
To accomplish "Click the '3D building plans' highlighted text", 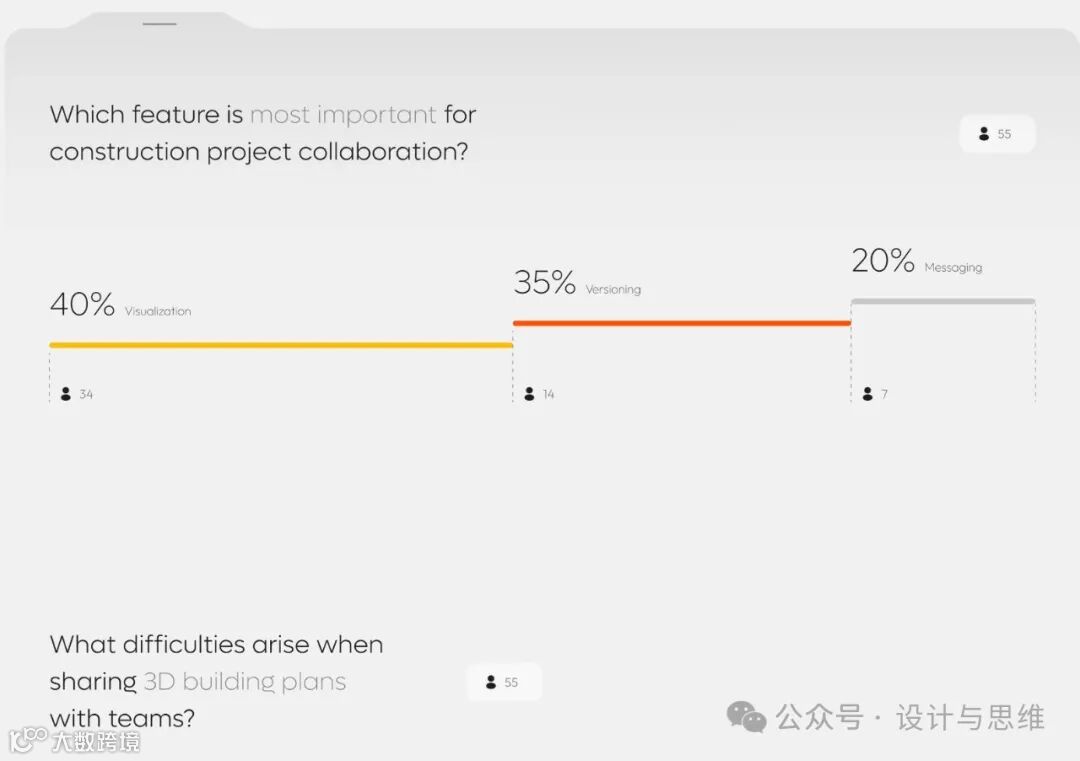I will coord(245,682).
